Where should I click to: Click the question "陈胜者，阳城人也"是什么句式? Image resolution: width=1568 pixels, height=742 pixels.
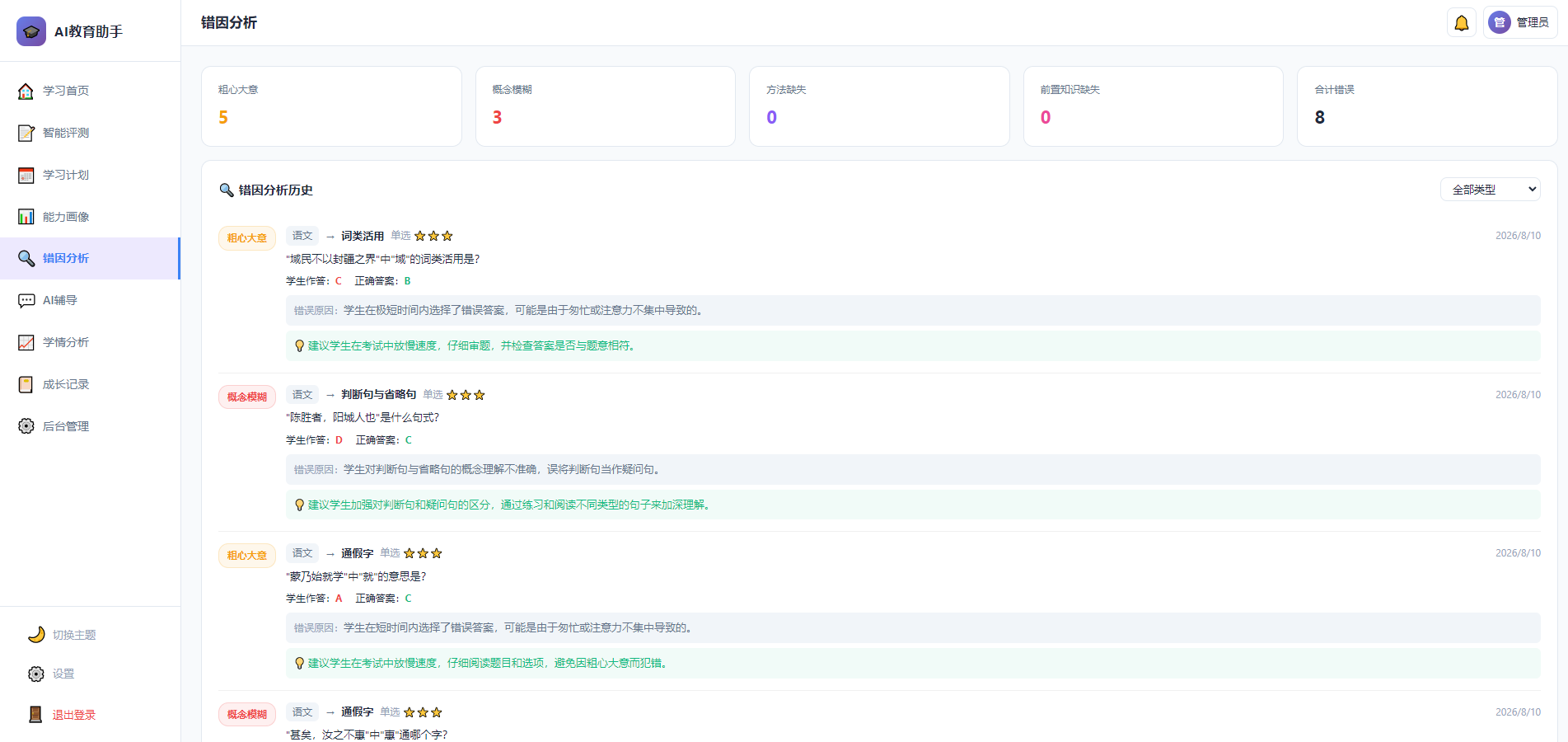click(363, 418)
